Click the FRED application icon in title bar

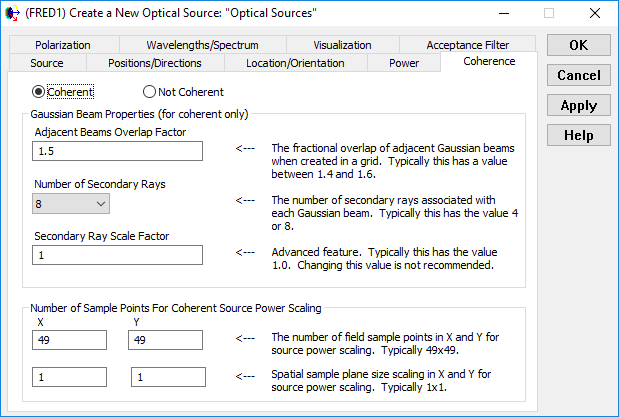13,14
